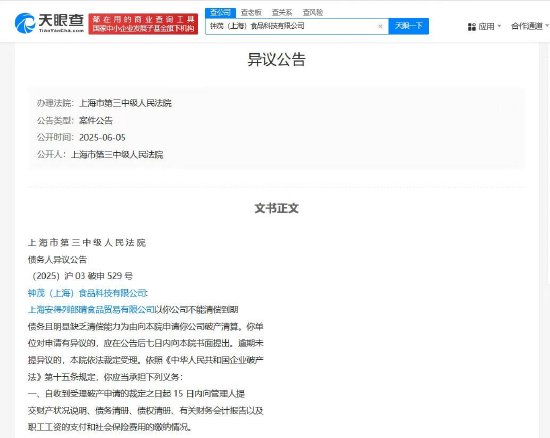
Task: Select the 异议公告 page title
Action: [276, 59]
